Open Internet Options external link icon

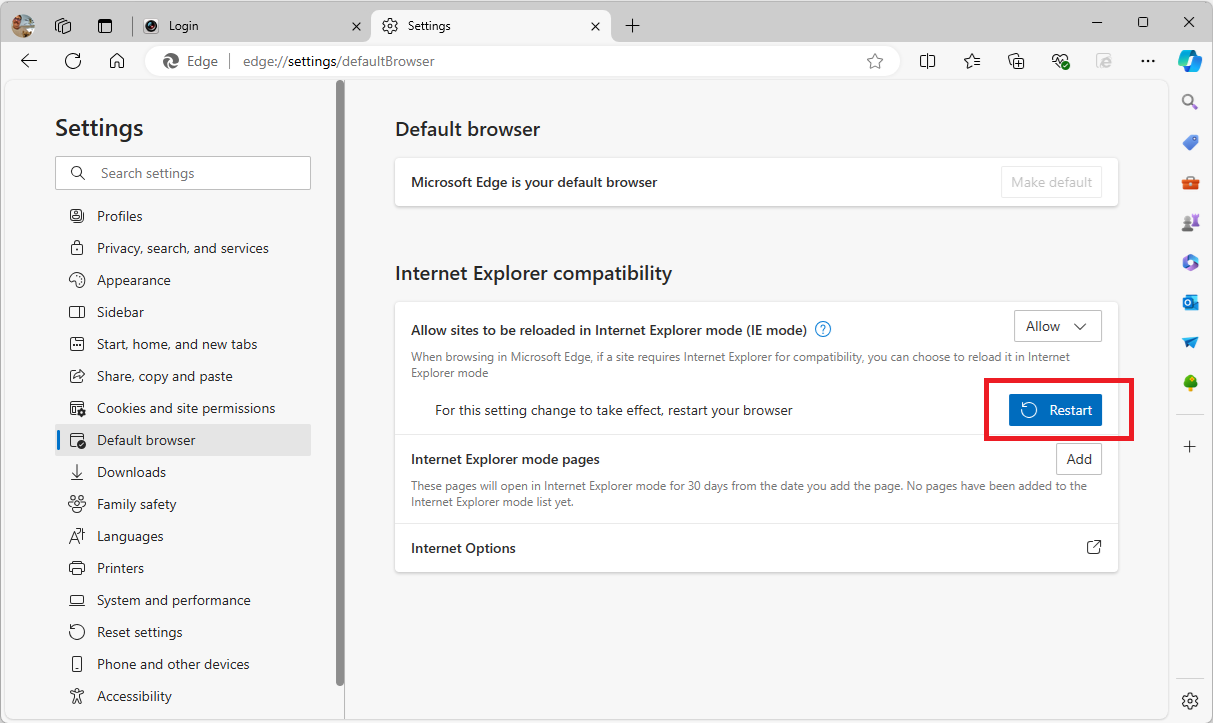click(1094, 547)
